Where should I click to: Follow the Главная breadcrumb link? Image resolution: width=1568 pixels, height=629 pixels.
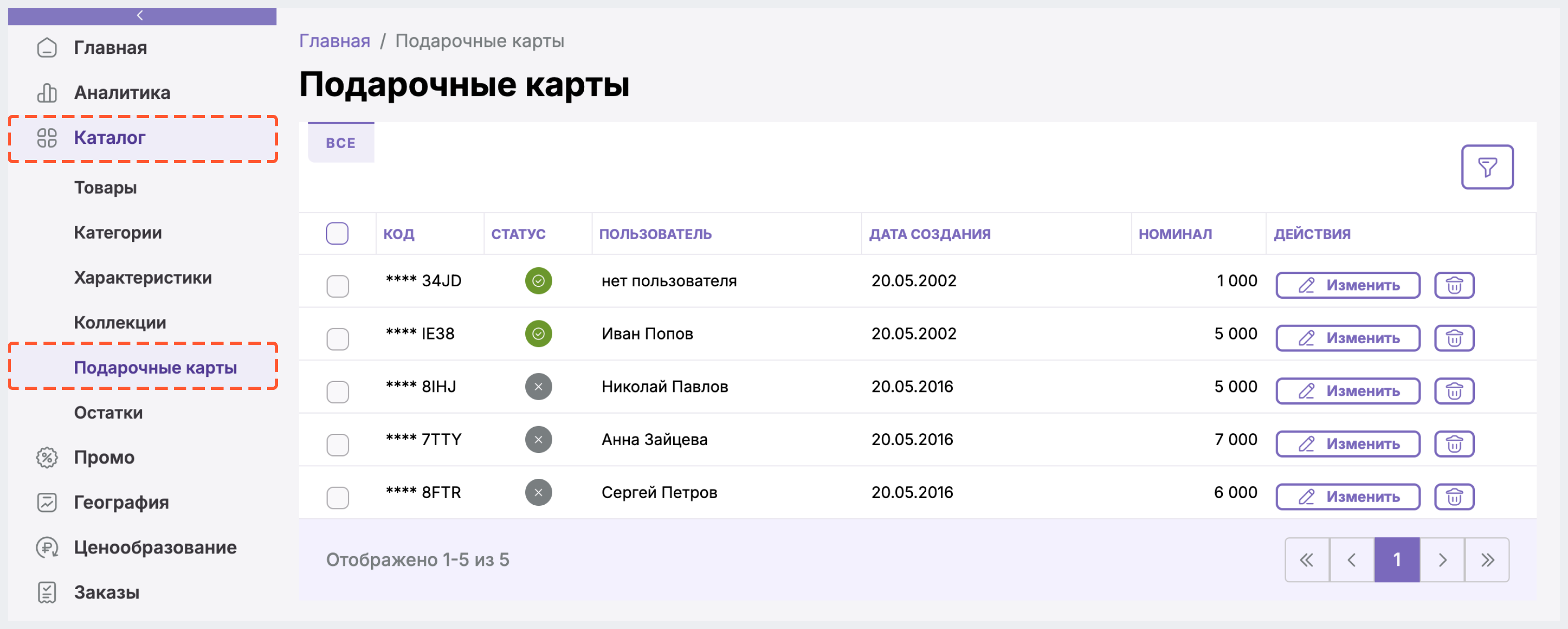click(x=335, y=41)
